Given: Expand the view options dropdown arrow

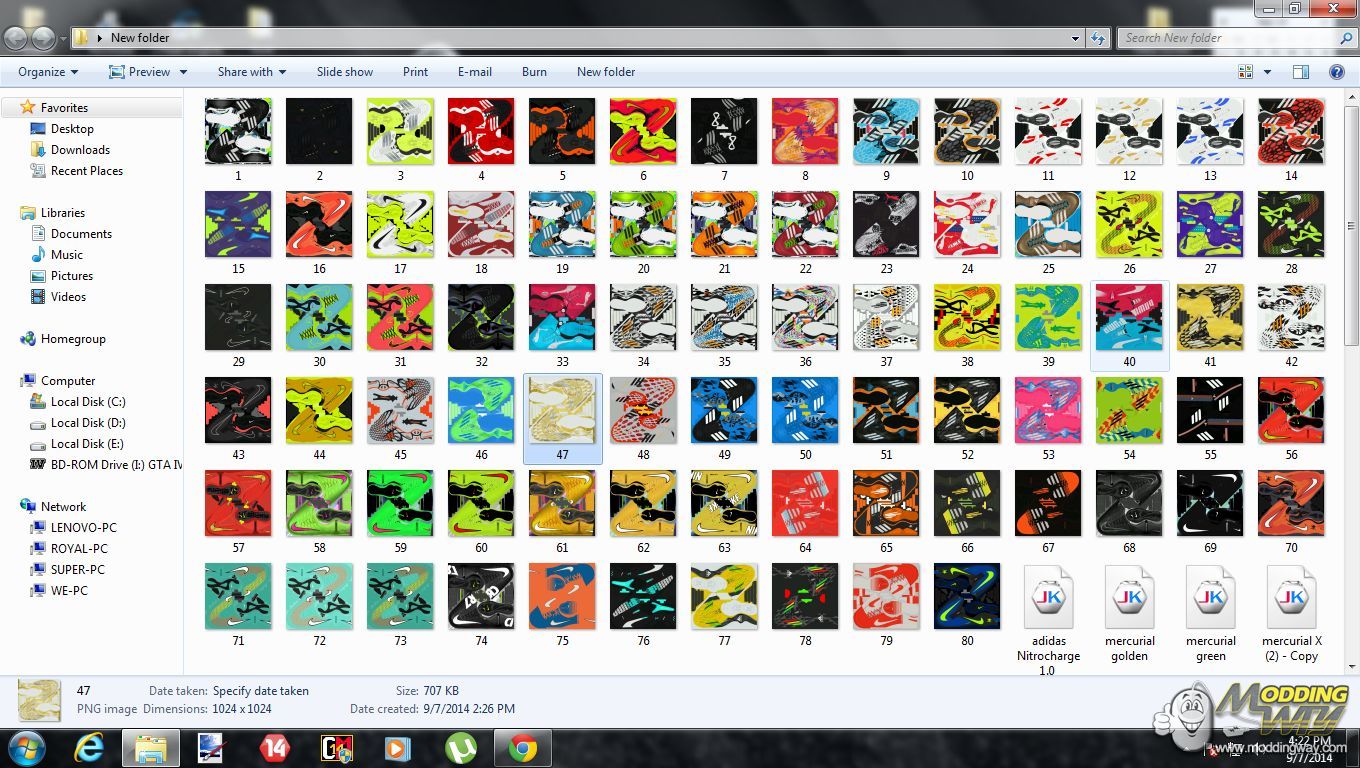Looking at the screenshot, I should pos(1267,72).
